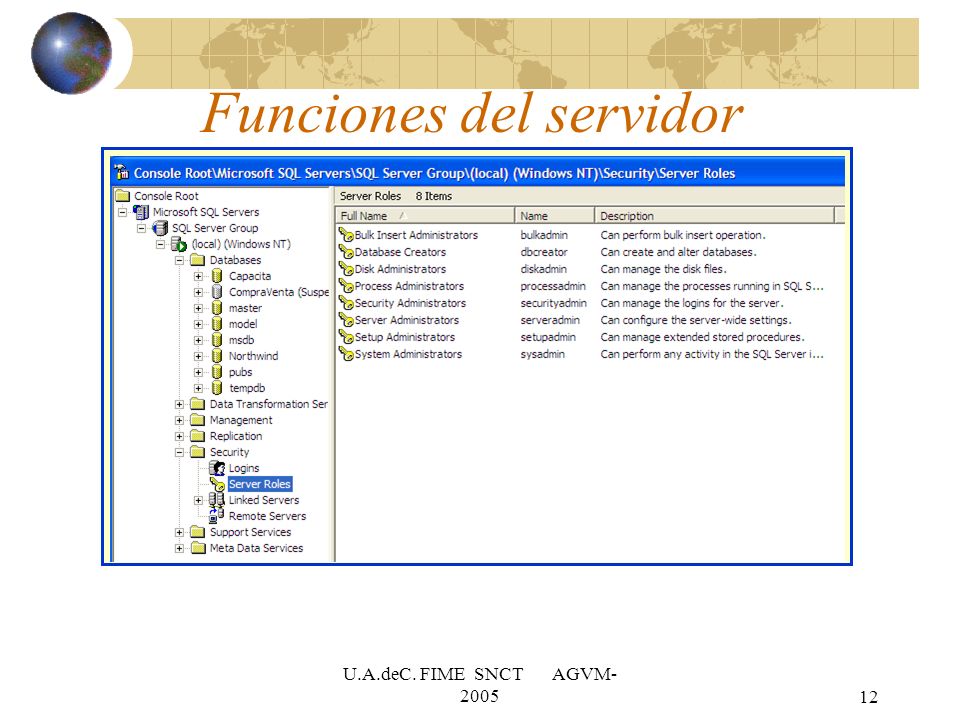
Task: Click the Disk Administrators role icon
Action: click(x=346, y=269)
